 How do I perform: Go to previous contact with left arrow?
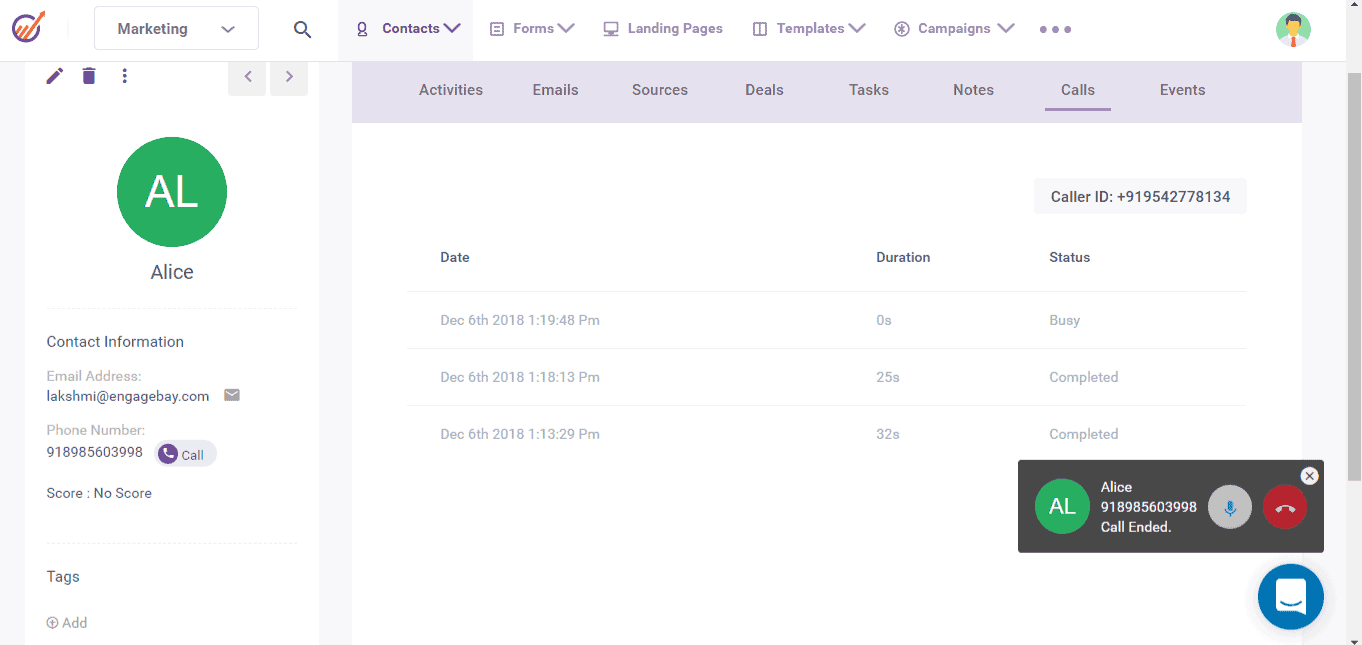coord(247,76)
